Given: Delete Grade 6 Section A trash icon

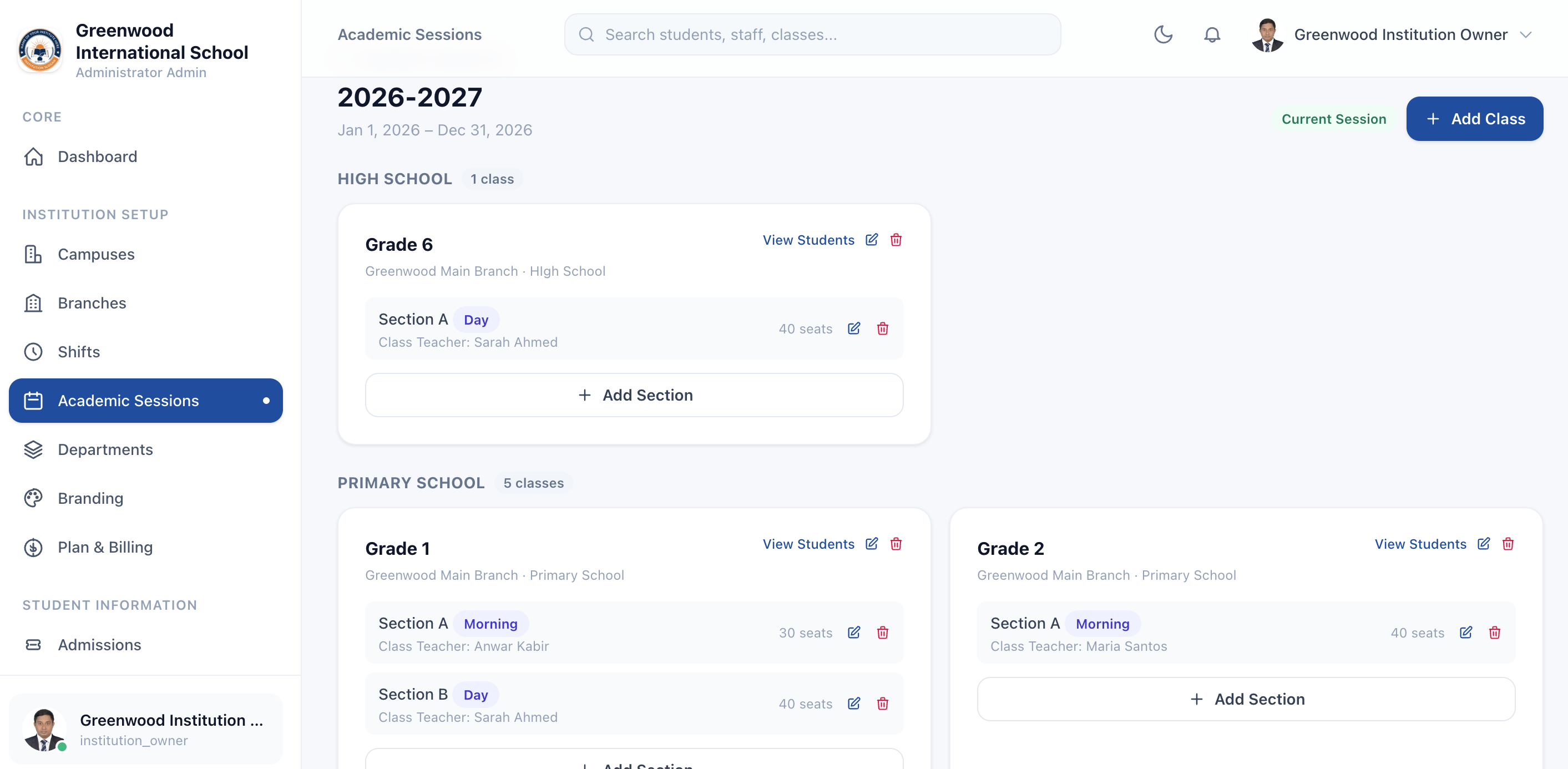Looking at the screenshot, I should [x=883, y=329].
